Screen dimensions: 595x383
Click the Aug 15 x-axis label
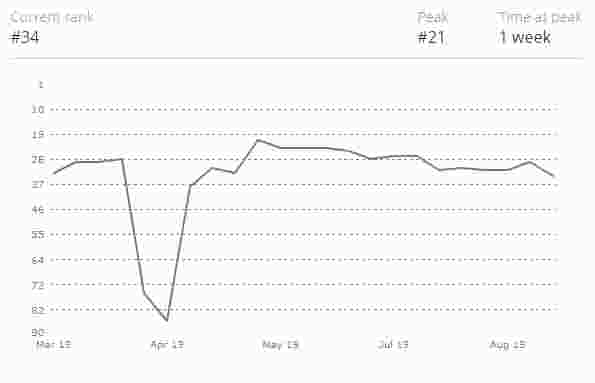pyautogui.click(x=507, y=344)
